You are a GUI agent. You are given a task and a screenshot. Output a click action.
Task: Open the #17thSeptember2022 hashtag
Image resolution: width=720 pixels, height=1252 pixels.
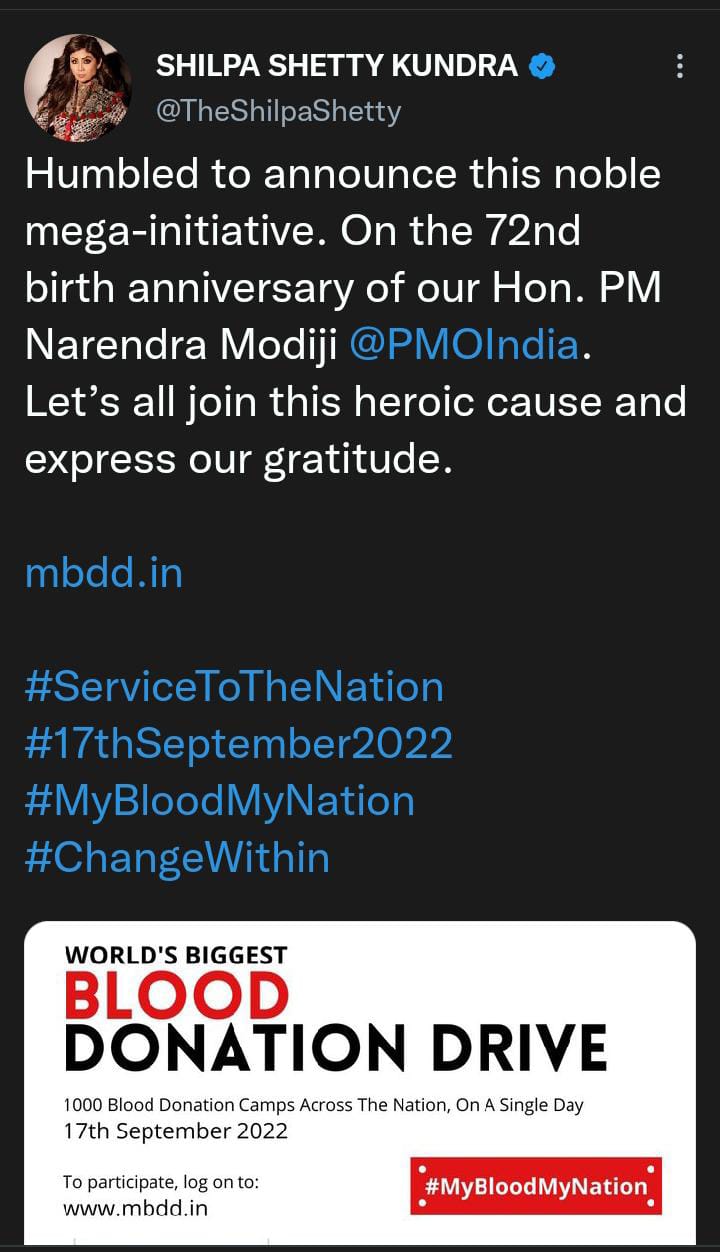tap(238, 744)
